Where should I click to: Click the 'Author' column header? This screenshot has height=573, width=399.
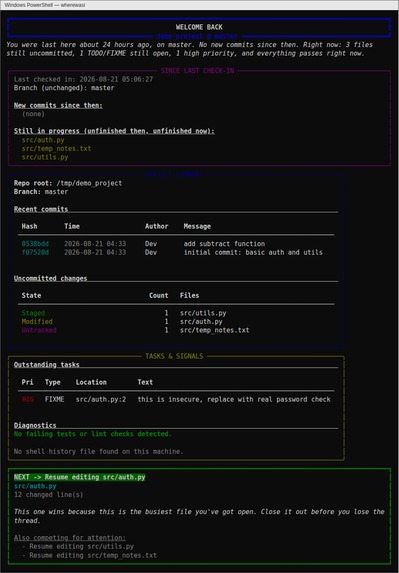click(x=157, y=227)
